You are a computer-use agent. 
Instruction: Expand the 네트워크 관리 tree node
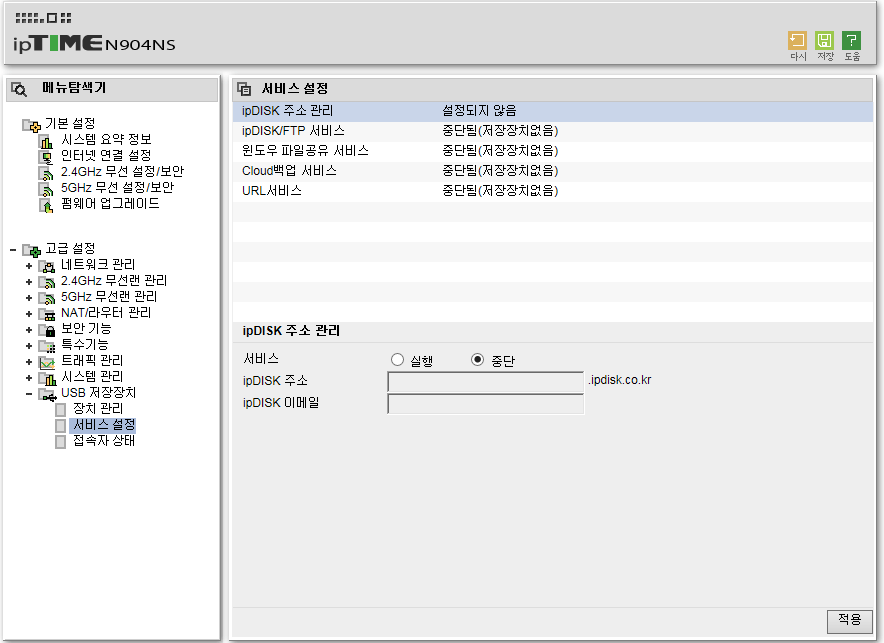(29, 265)
